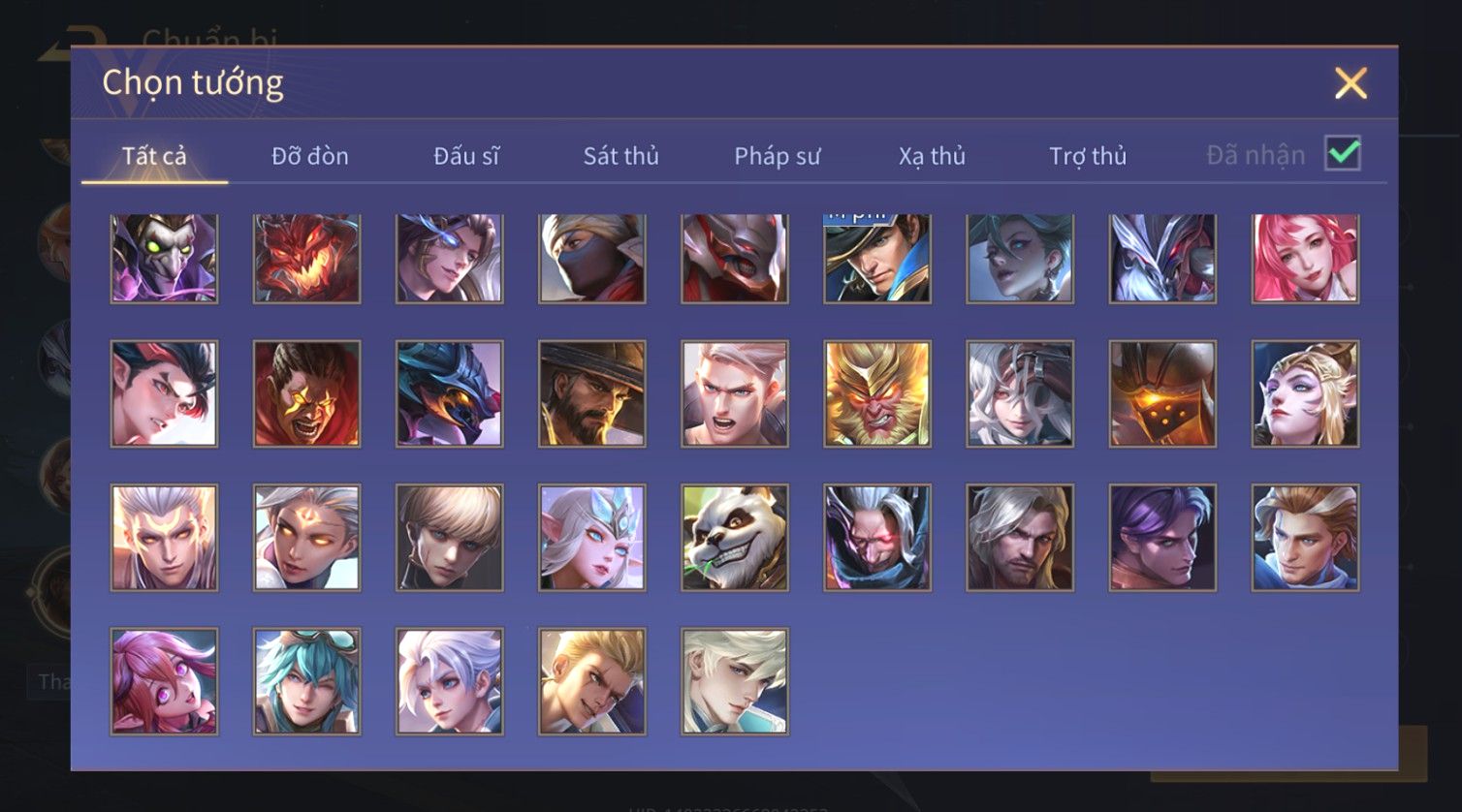The width and height of the screenshot is (1462, 812).
Task: Show the Xạ thủ heroes tab
Action: (932, 156)
